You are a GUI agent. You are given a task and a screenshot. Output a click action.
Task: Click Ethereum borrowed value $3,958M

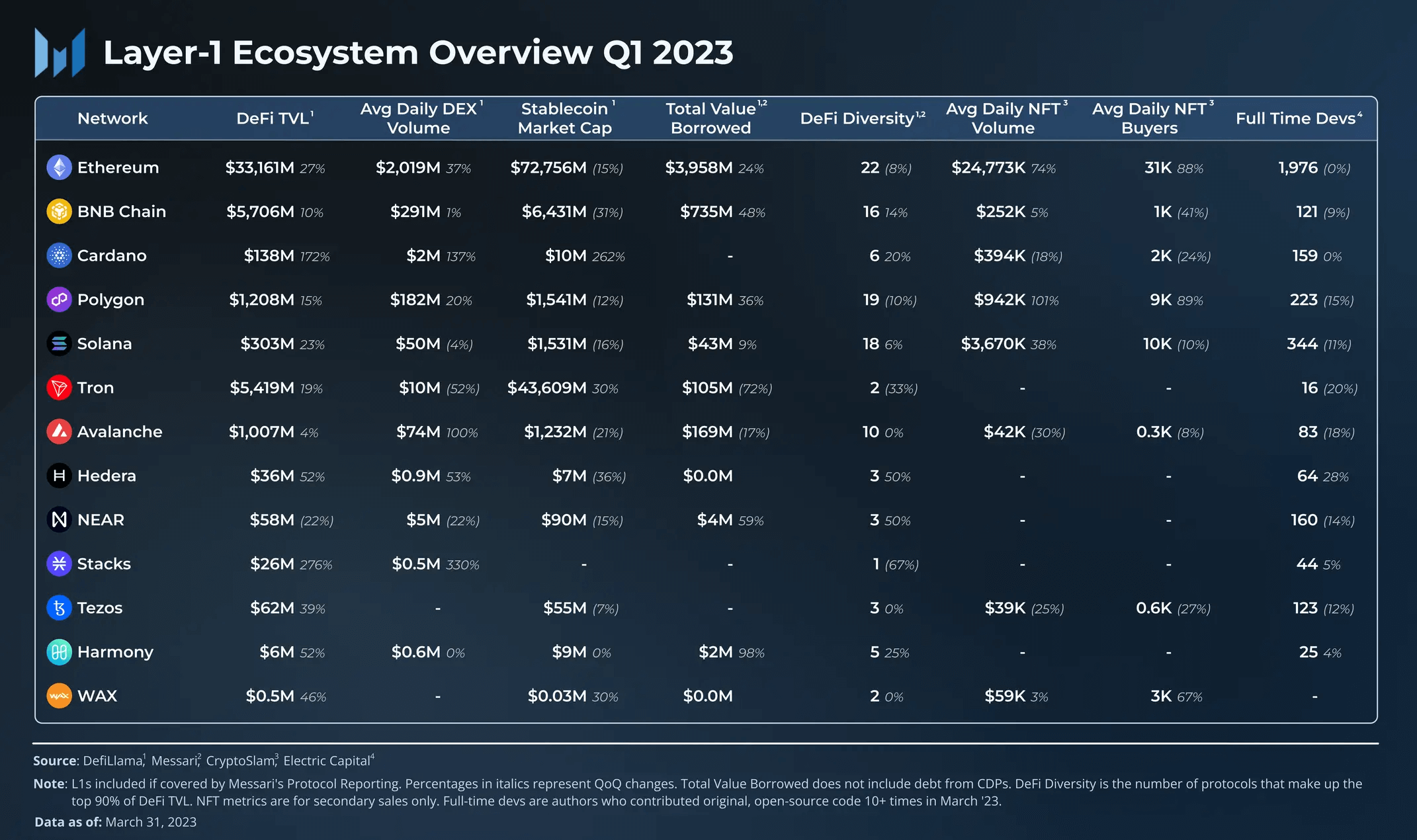coord(699,167)
